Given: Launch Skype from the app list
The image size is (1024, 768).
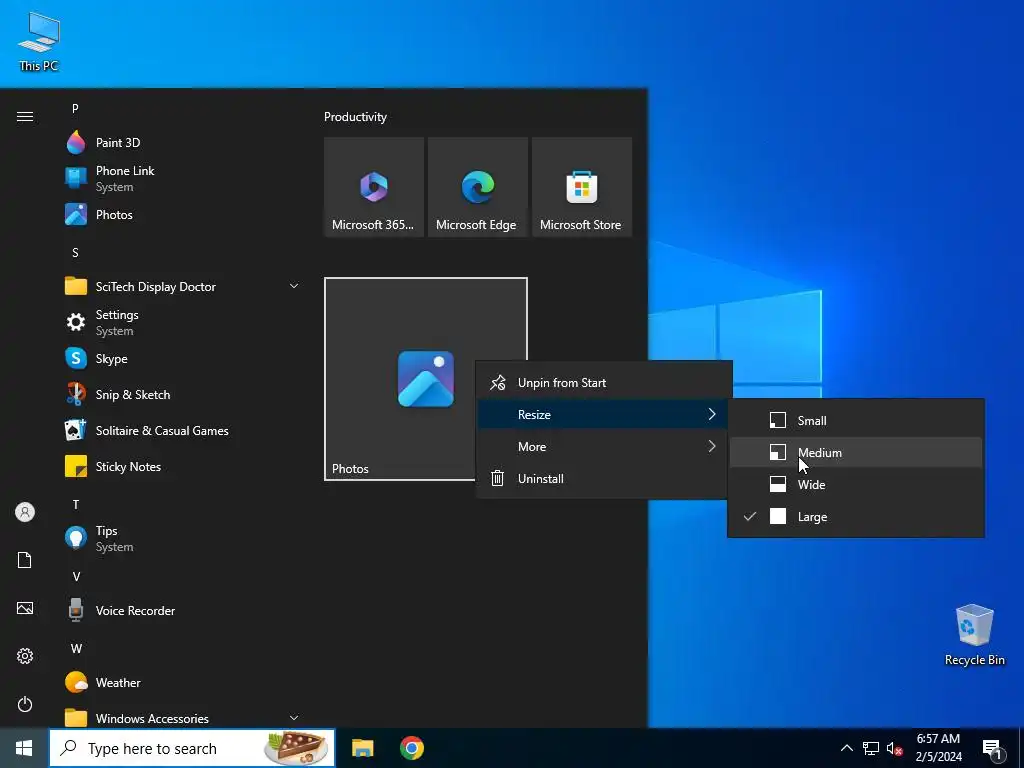Looking at the screenshot, I should [x=183, y=359].
